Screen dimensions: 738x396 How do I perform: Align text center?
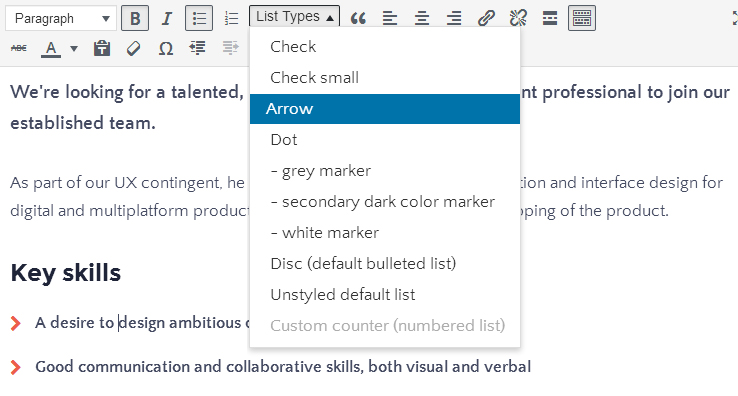(x=422, y=18)
